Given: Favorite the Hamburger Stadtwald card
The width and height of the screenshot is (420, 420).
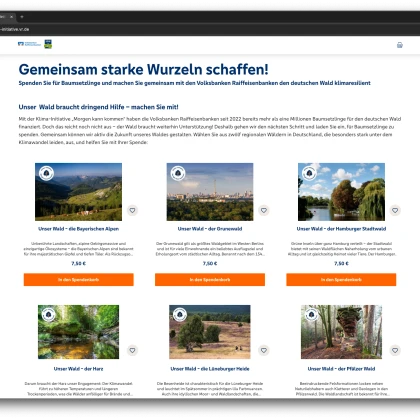Looking at the screenshot, I should (395, 210).
